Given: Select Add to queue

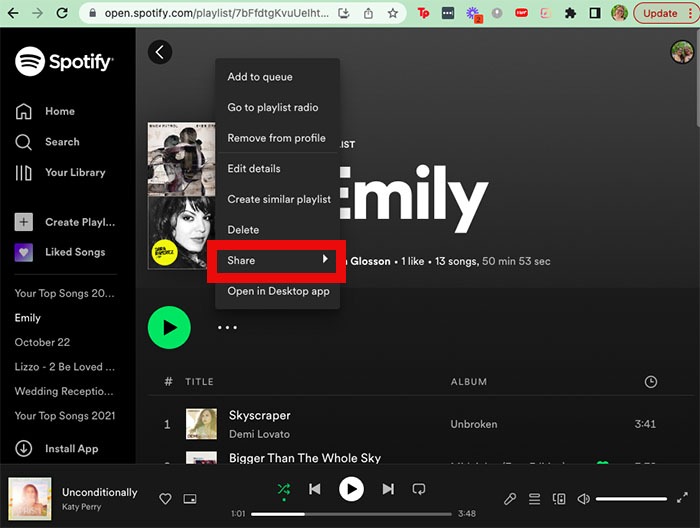Looking at the screenshot, I should tap(277, 77).
